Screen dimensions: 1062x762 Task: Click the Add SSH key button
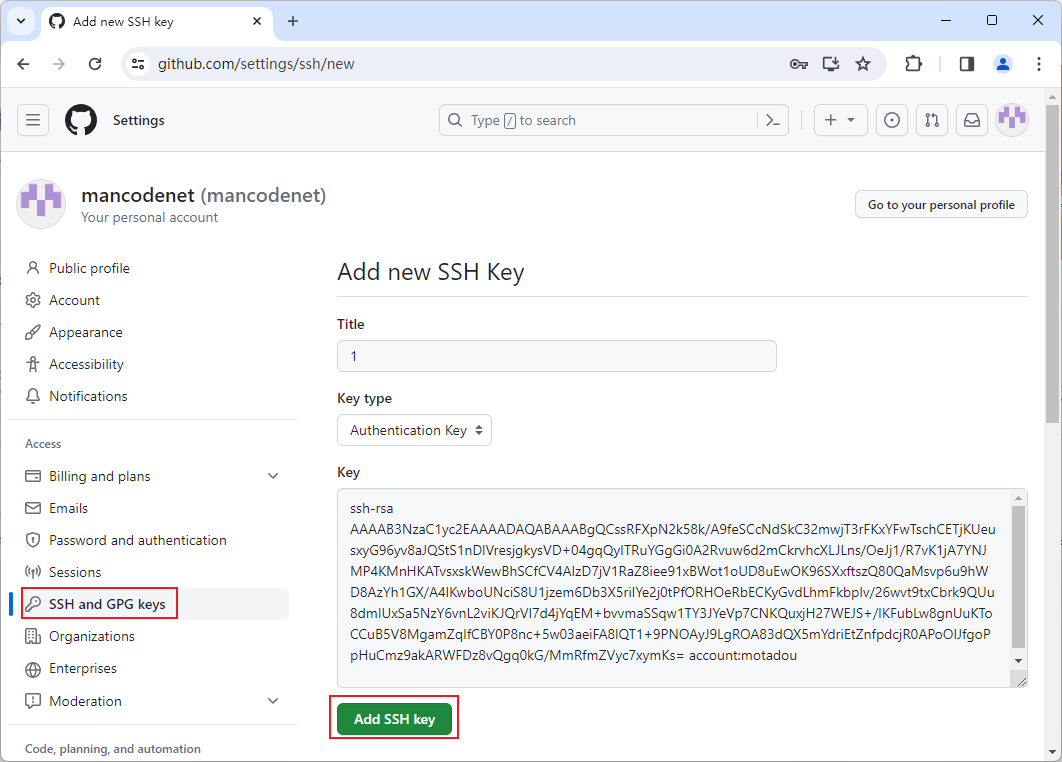394,719
